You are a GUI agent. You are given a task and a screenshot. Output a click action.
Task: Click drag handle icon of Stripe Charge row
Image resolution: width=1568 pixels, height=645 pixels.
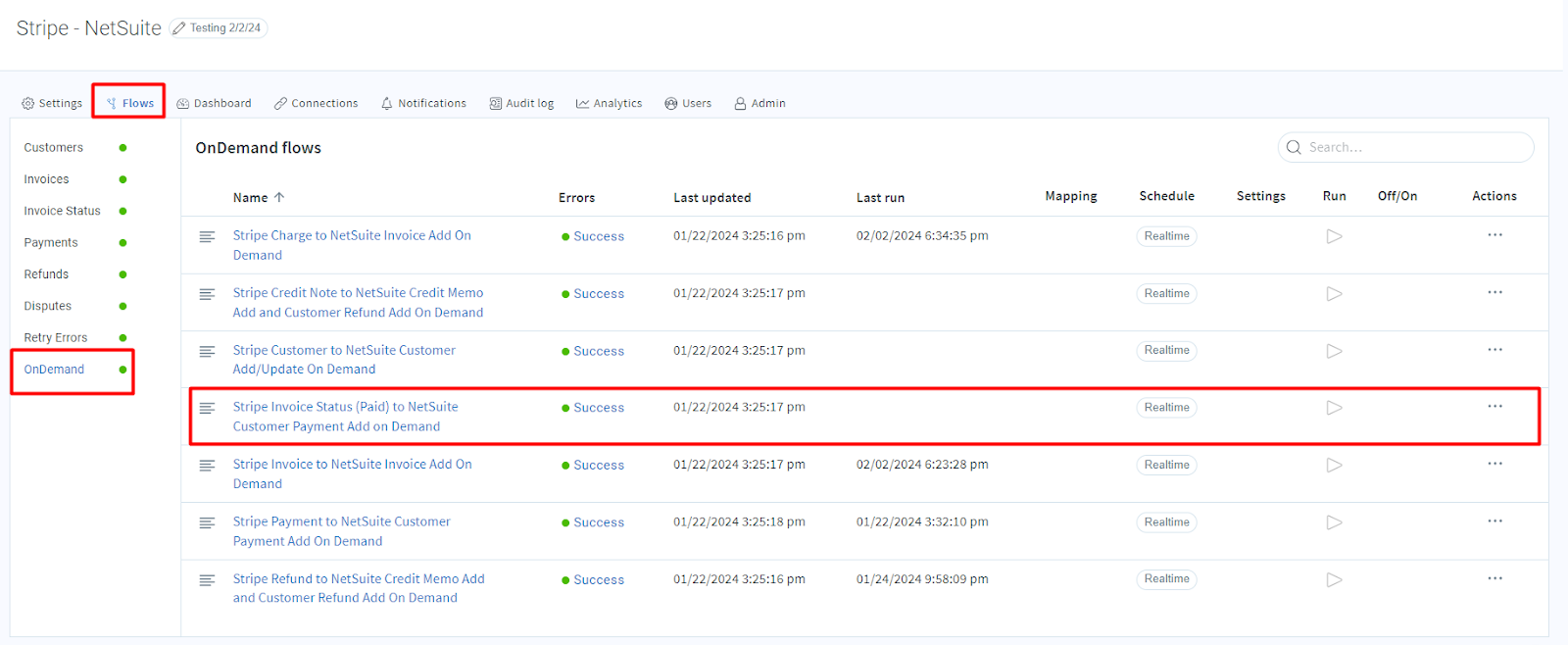click(x=207, y=237)
